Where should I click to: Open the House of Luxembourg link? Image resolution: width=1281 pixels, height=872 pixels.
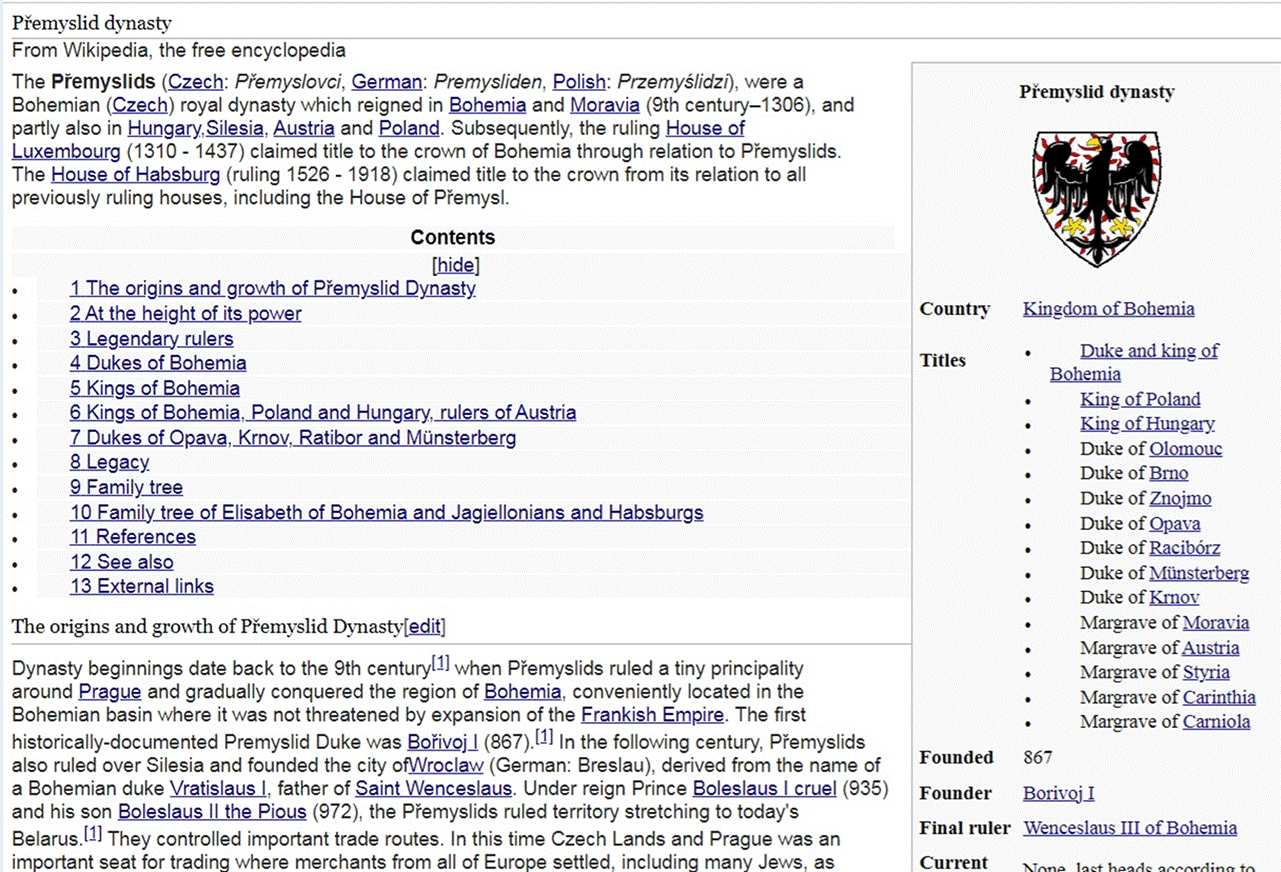coord(705,128)
